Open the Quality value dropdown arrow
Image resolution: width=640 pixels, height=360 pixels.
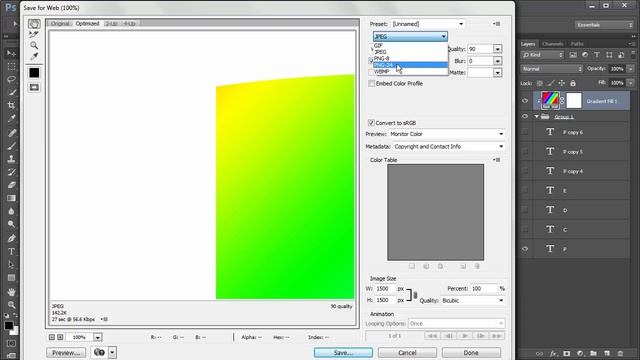(x=498, y=49)
